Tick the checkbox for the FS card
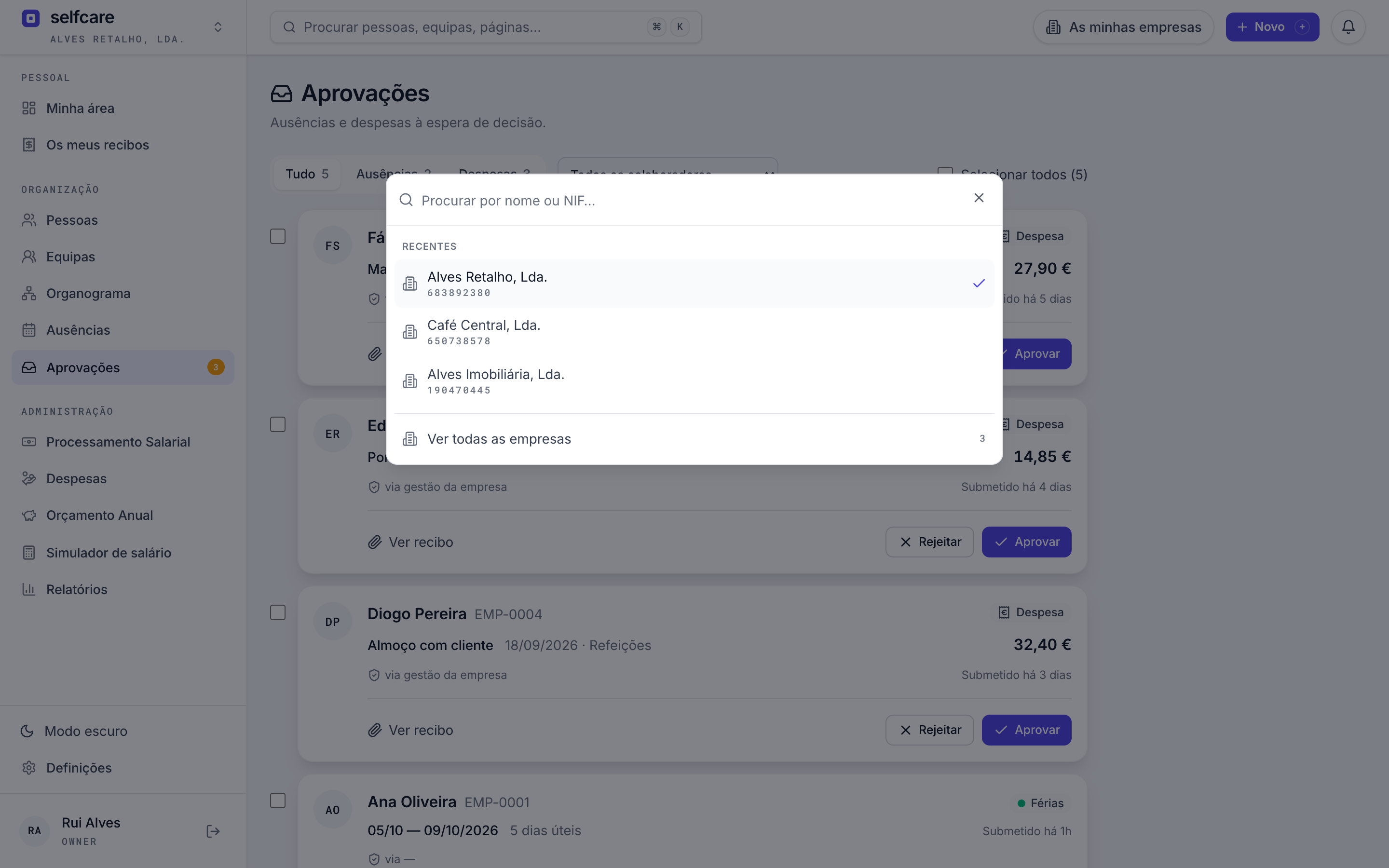Viewport: 1389px width, 868px height. [x=278, y=236]
